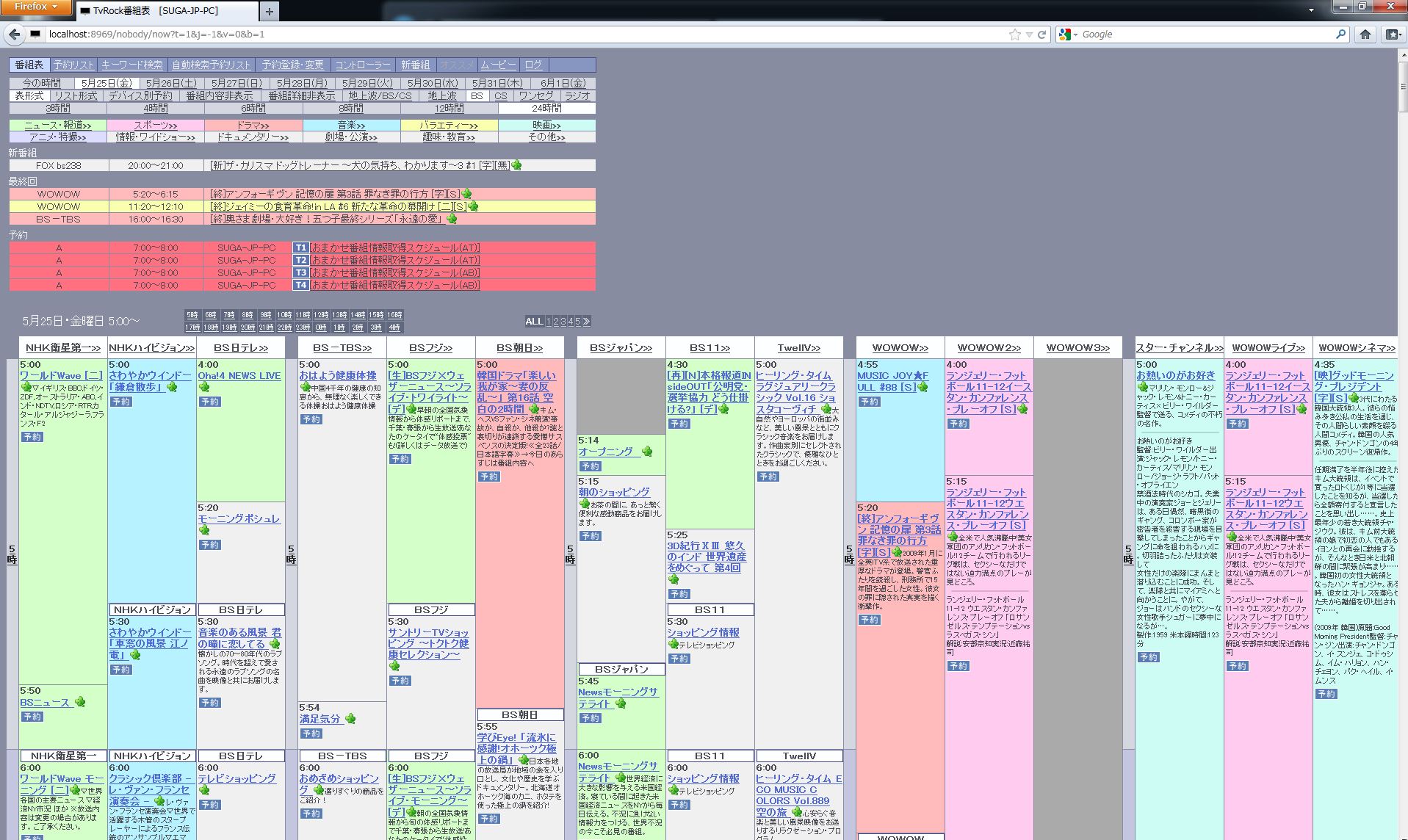Click the T4 tuner icon in reservations
The width and height of the screenshot is (1408, 840).
pyautogui.click(x=300, y=285)
